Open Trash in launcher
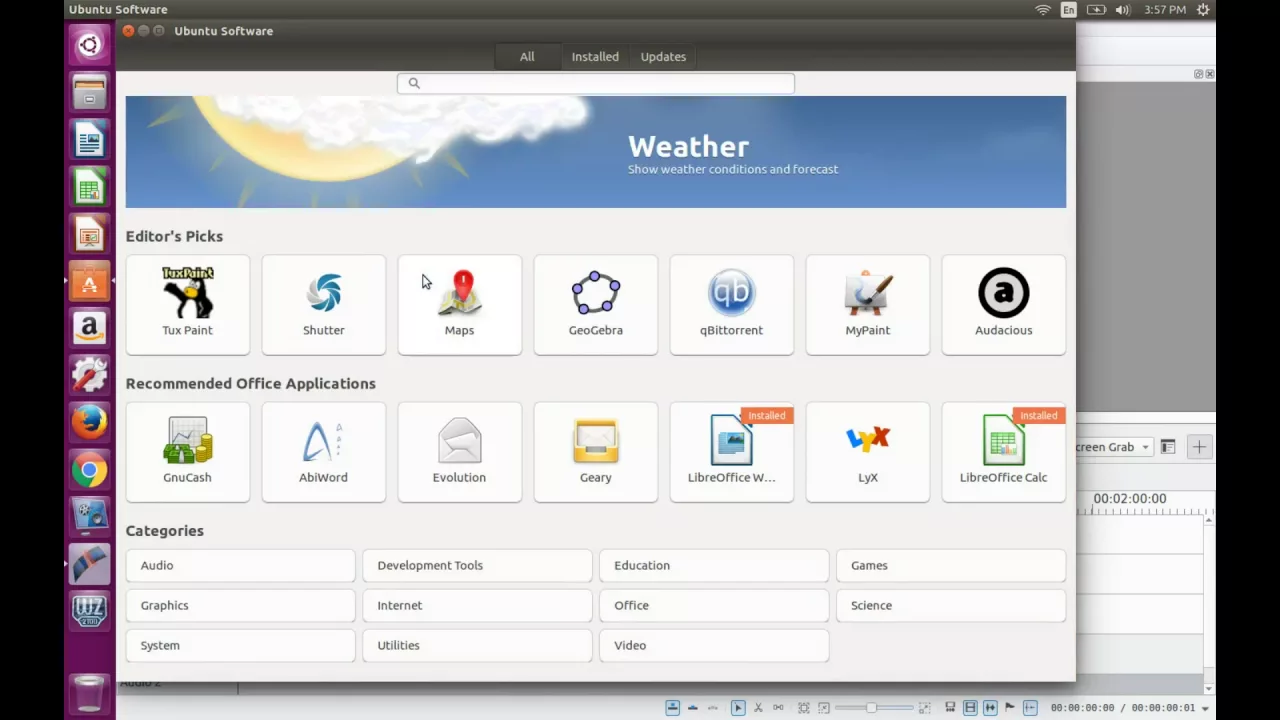The width and height of the screenshot is (1280, 720). (89, 692)
